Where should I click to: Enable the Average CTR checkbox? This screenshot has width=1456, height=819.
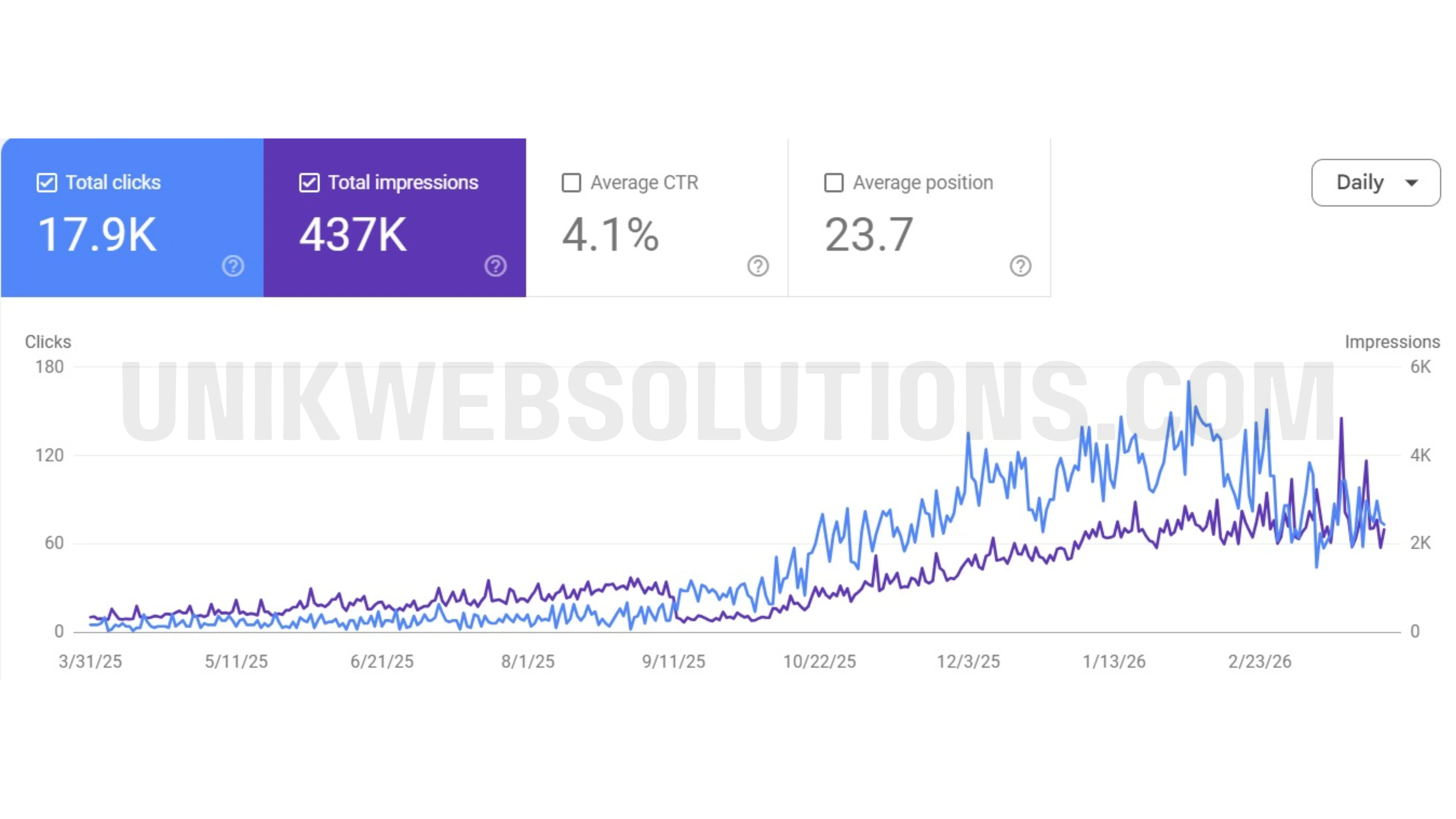click(571, 182)
